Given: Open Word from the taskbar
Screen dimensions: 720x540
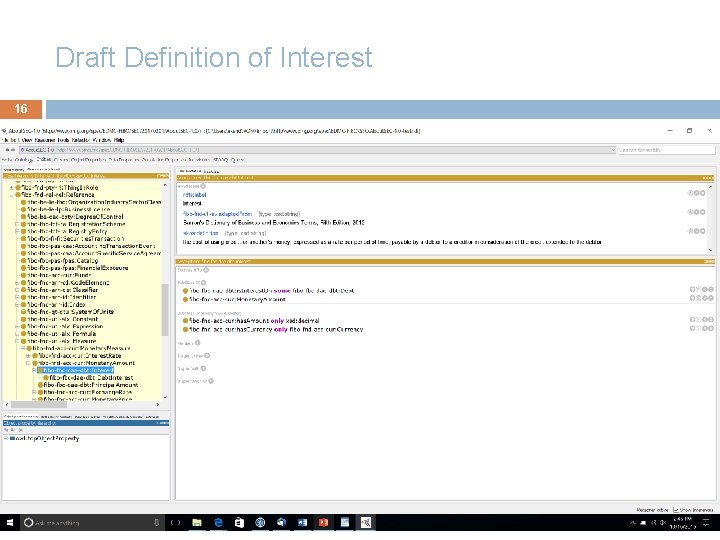Looking at the screenshot, I should [302, 523].
